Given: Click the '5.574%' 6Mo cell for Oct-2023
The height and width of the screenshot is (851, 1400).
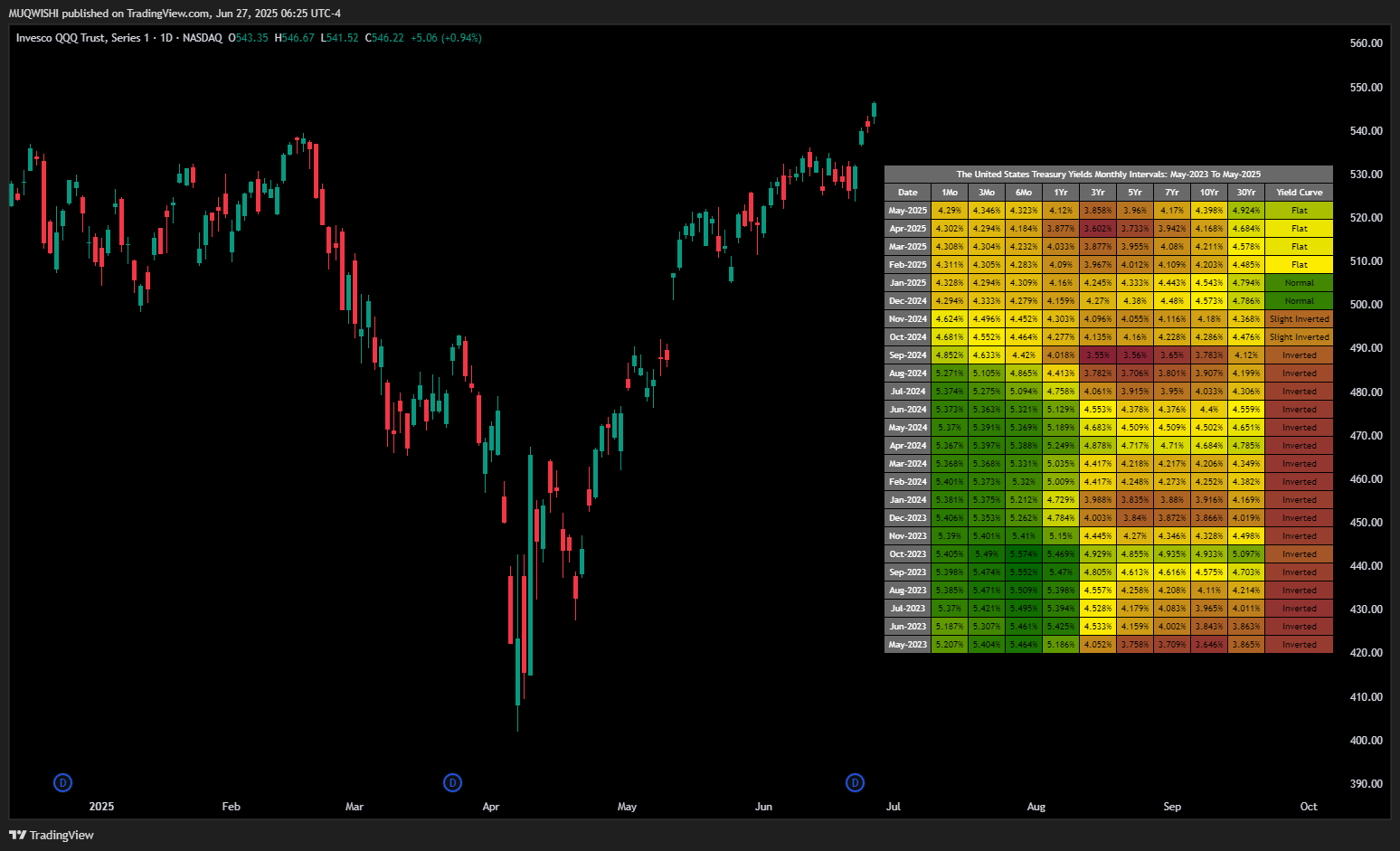Looking at the screenshot, I should 1024,554.
